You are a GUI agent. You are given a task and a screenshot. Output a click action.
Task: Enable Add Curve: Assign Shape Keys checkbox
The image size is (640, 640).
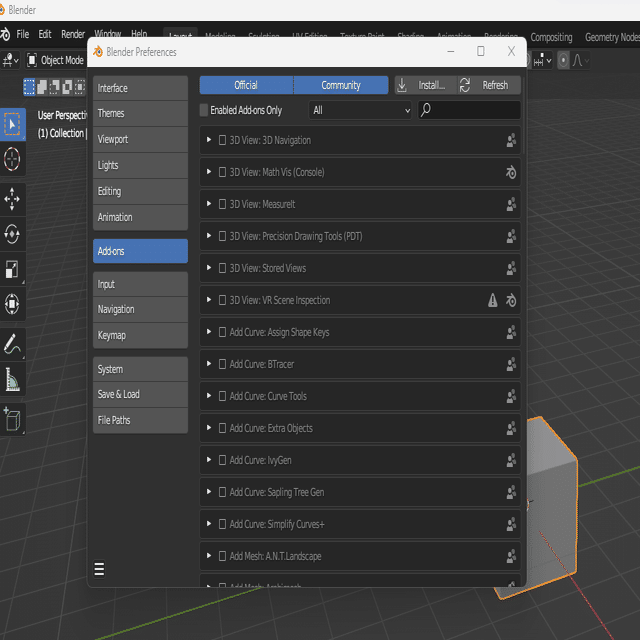[222, 332]
